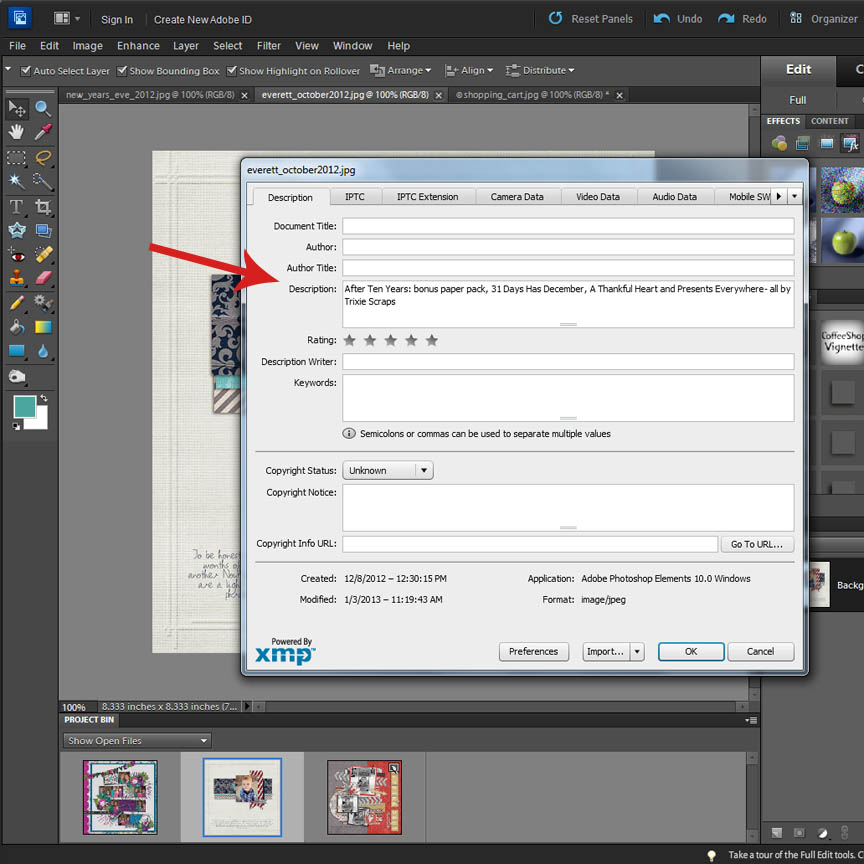864x864 pixels.
Task: Toggle Show Highlight on Rollover checkbox
Action: click(x=231, y=71)
